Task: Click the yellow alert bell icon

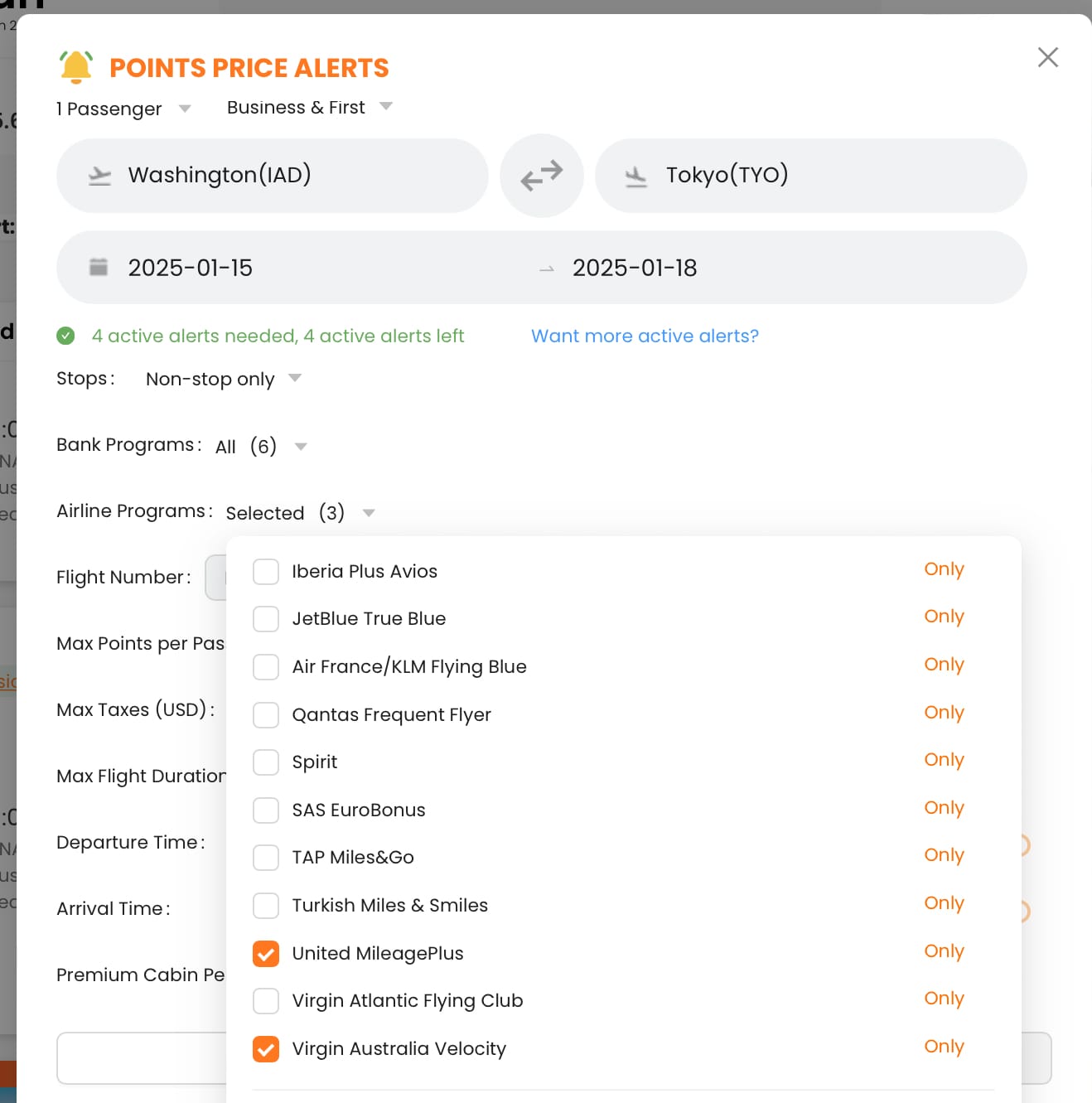Action: (76, 67)
